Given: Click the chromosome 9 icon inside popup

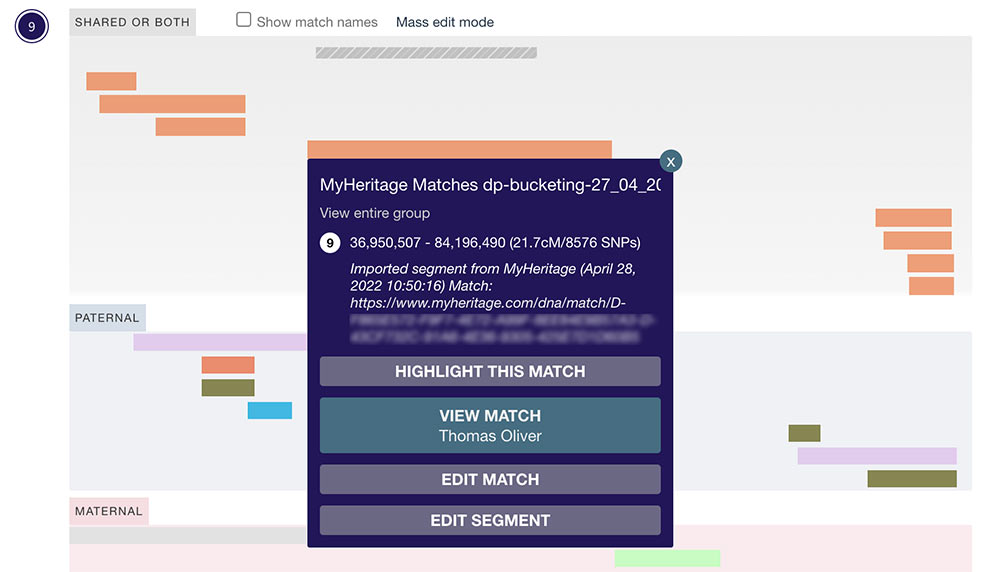Looking at the screenshot, I should tap(330, 242).
